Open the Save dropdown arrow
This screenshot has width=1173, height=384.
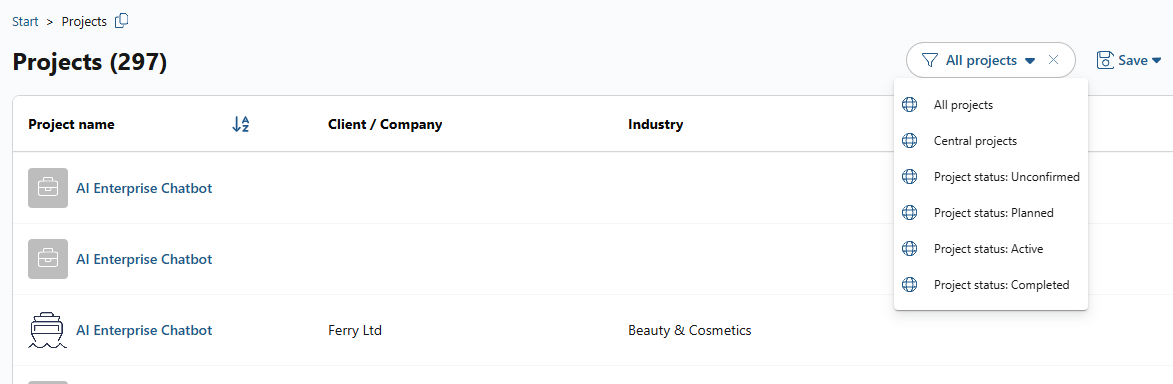point(1156,61)
